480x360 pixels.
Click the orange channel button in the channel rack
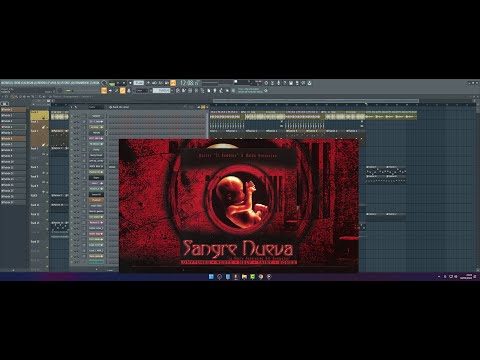pyautogui.click(x=96, y=200)
